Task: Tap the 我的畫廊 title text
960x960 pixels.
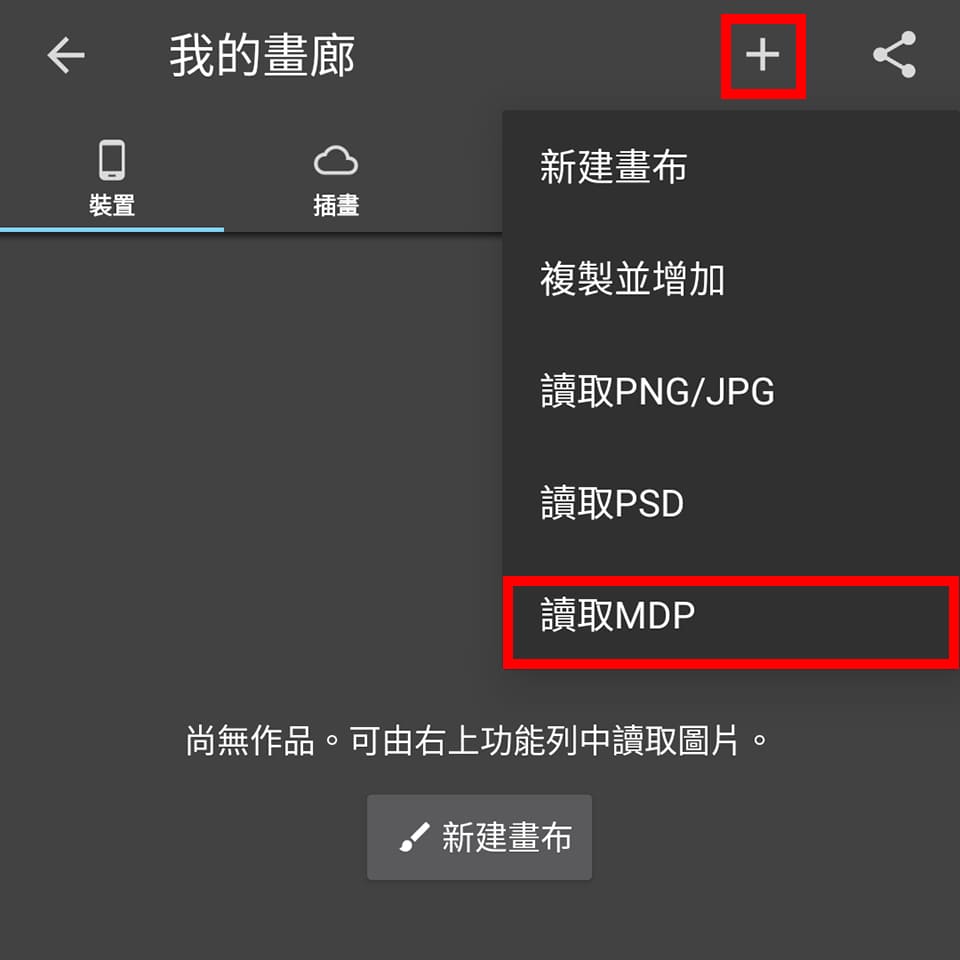Action: 262,56
